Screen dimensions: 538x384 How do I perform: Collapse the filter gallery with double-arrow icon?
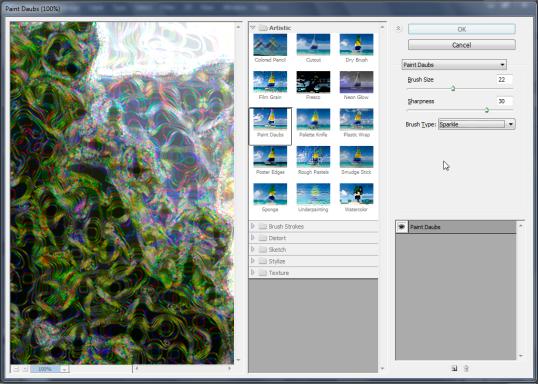pos(398,28)
